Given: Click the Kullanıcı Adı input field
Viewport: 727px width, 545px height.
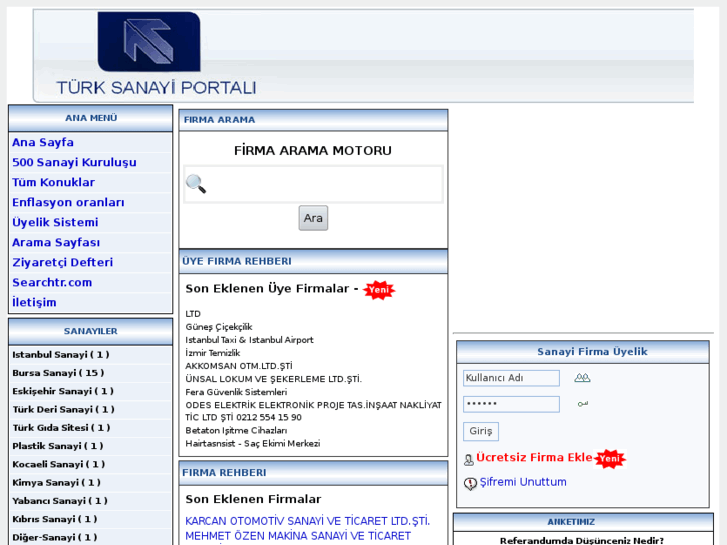Looking at the screenshot, I should click(x=511, y=378).
